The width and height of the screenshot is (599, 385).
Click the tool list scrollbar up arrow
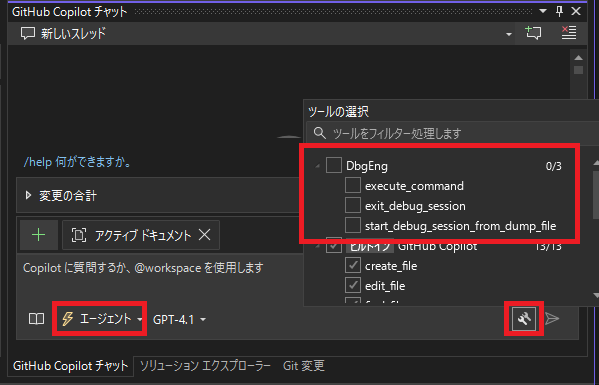point(596,163)
